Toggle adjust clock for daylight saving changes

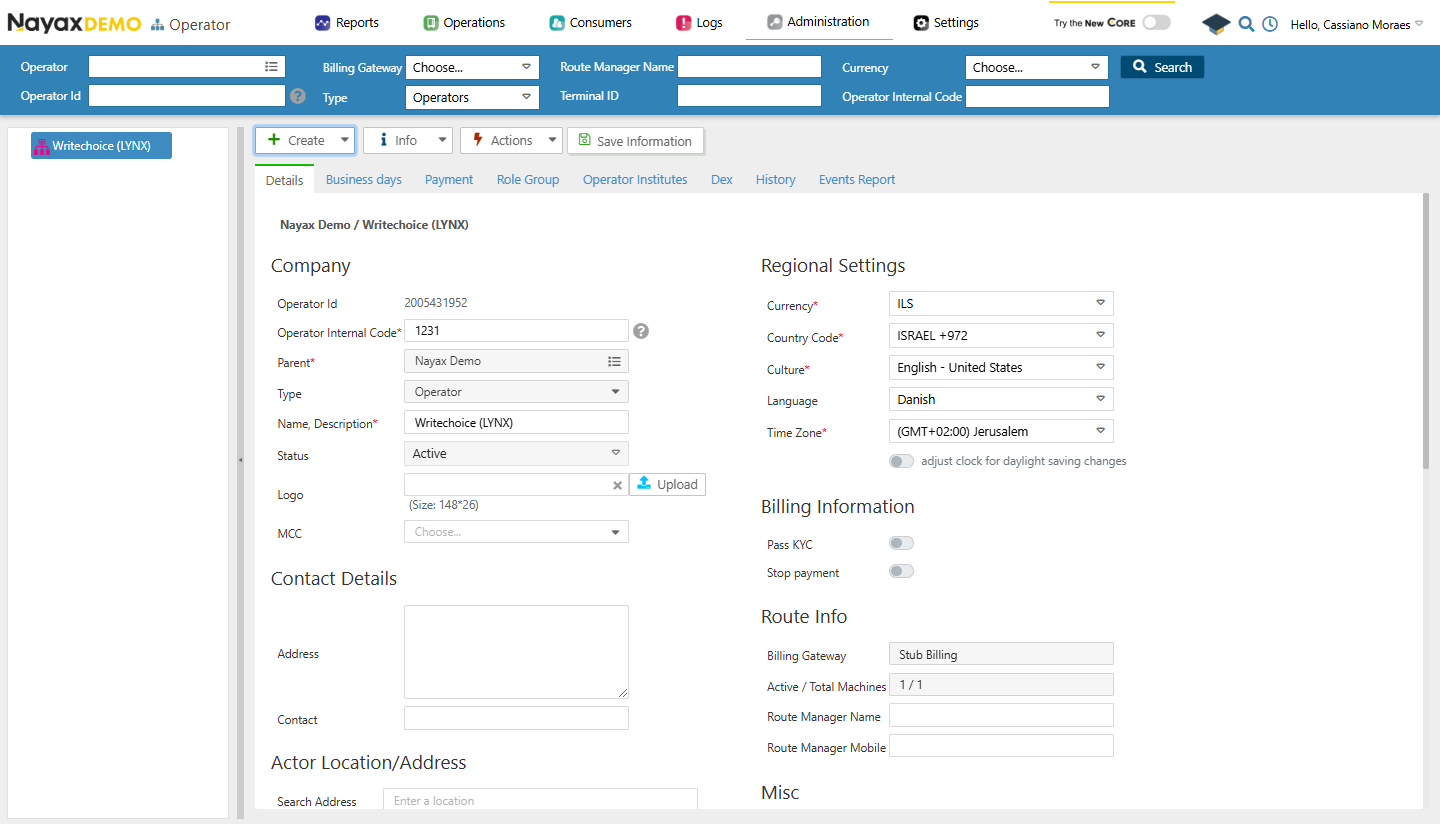coord(901,461)
